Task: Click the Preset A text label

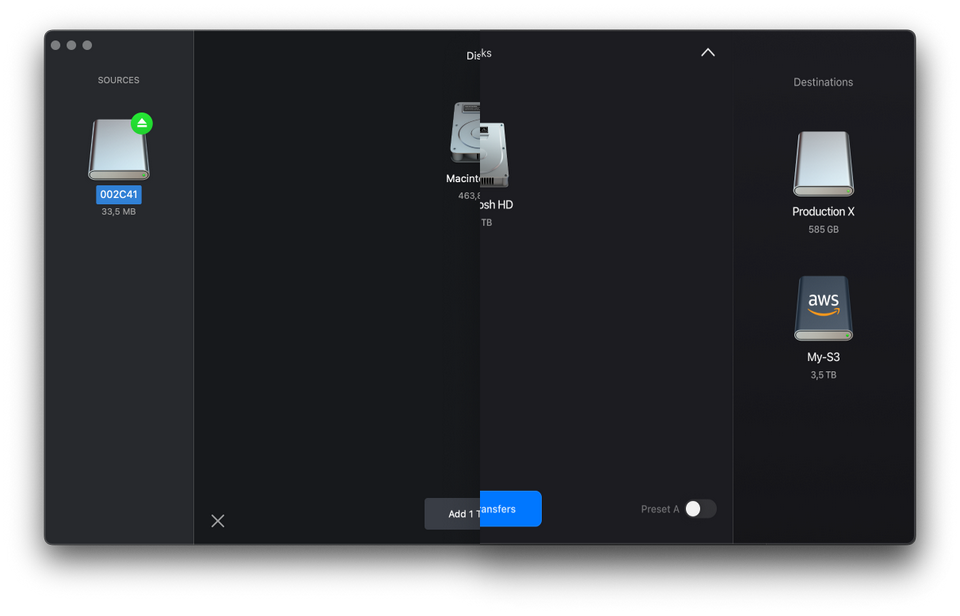Action: 659,509
